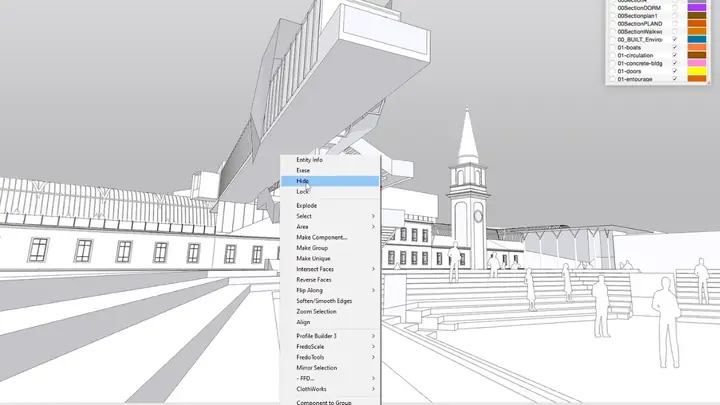Click pink color swatch of 01-concrete-bldg
This screenshot has height=405, width=720.
697,63
